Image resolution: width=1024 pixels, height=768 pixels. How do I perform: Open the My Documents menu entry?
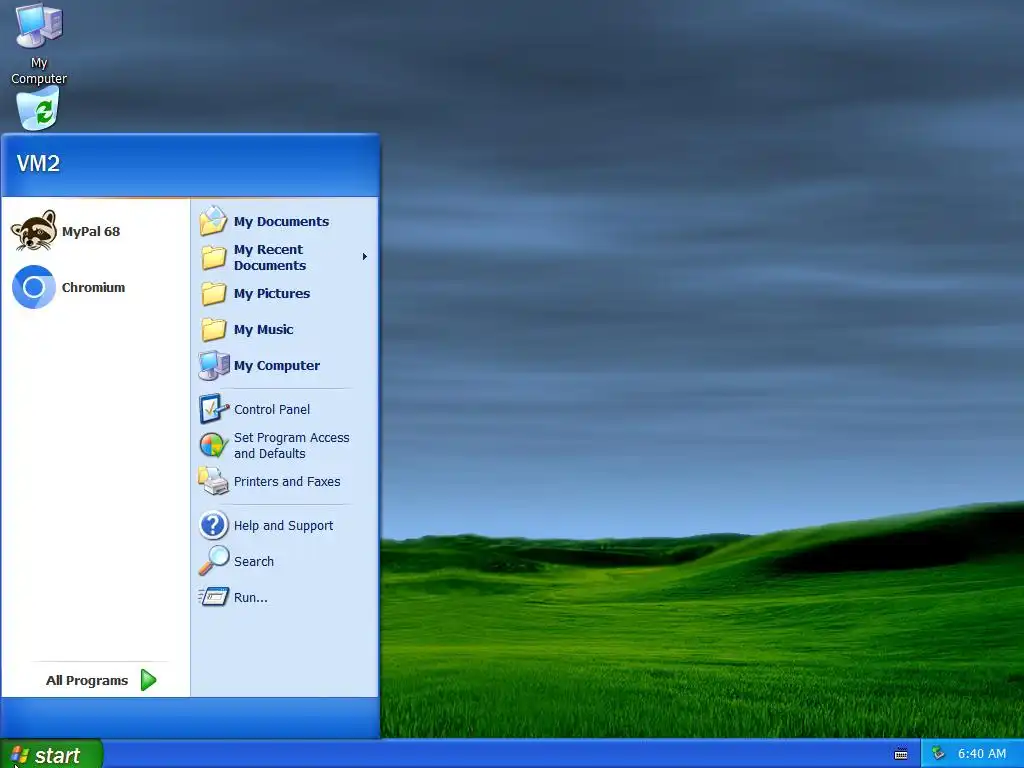click(281, 221)
